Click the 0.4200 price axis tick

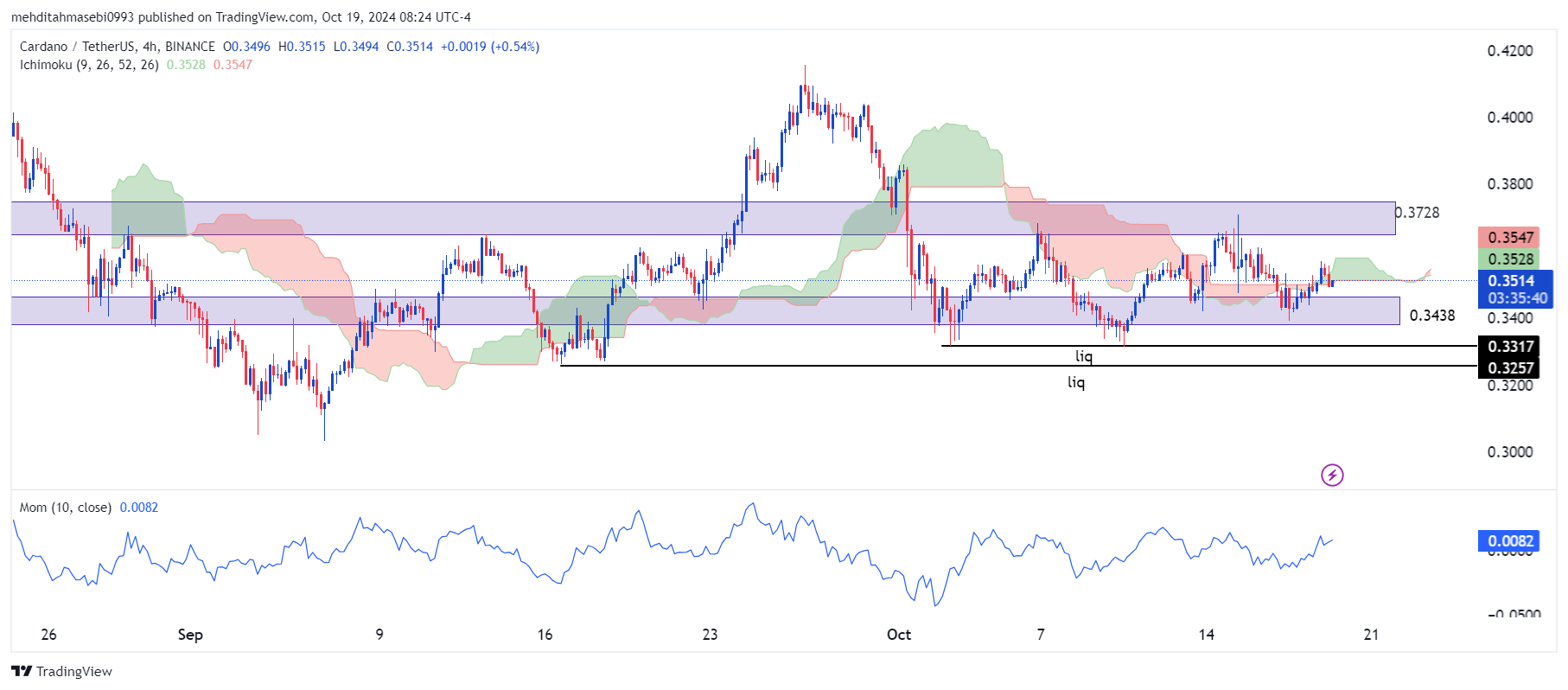coord(1509,51)
